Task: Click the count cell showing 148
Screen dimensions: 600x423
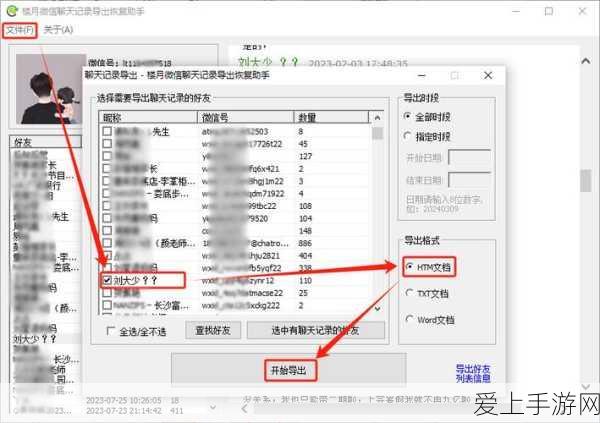Action: (x=305, y=230)
